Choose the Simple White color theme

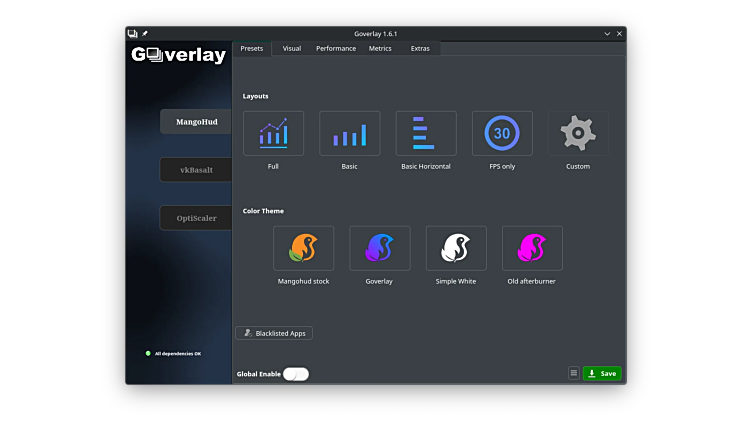point(456,248)
